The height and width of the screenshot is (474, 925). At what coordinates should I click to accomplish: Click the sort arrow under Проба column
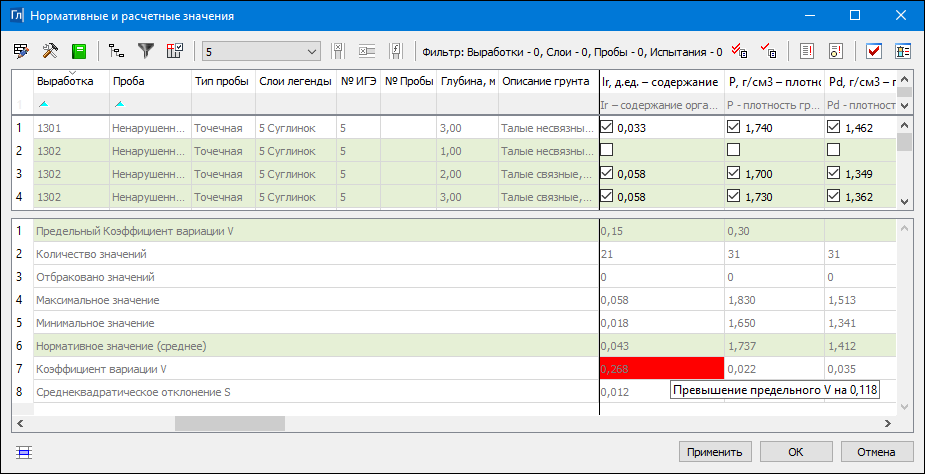[x=120, y=104]
